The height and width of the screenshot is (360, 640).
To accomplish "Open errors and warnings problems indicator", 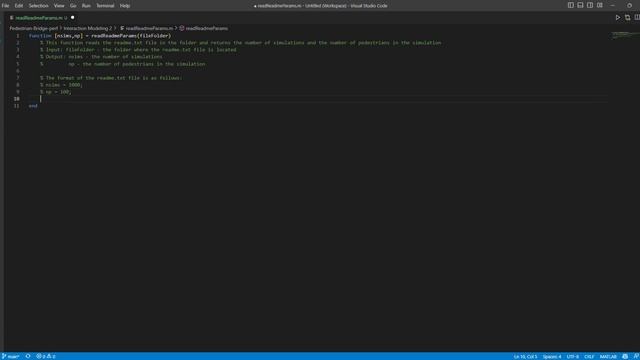I will [46, 356].
